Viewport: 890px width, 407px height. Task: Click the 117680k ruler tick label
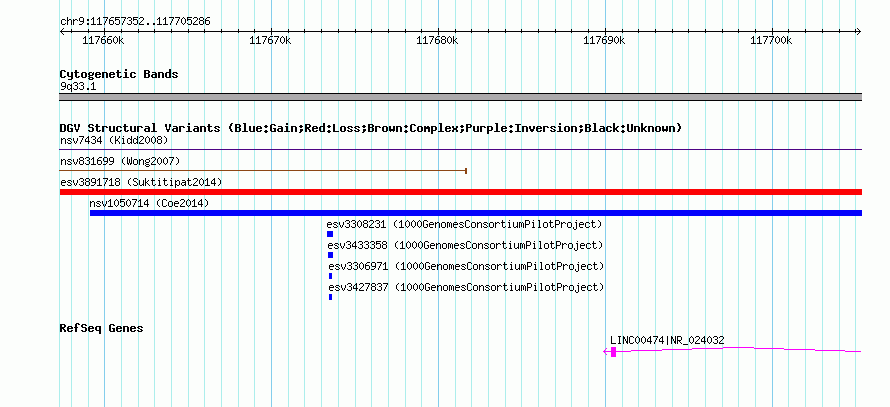(437, 40)
